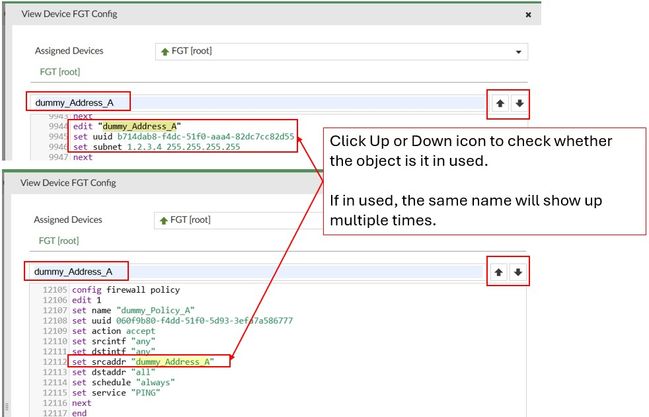
Task: Close the top View Device FGT Config dialog
Action: pyautogui.click(x=528, y=14)
